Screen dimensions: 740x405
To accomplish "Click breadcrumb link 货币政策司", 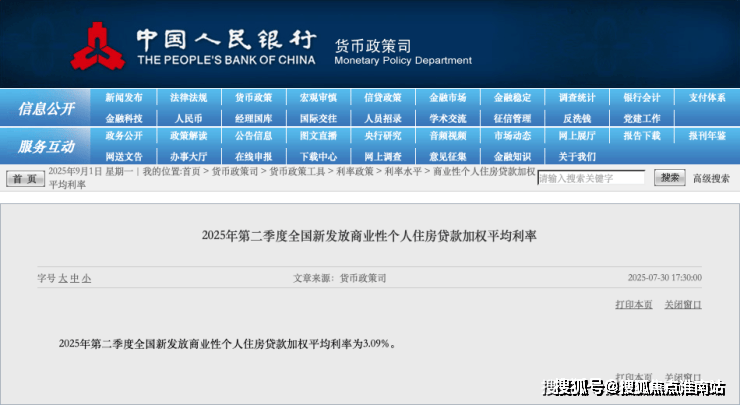I will (235, 171).
